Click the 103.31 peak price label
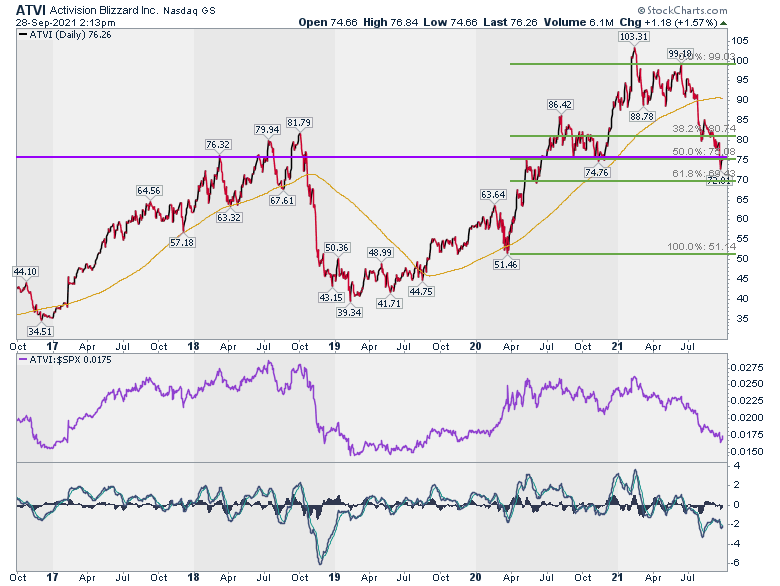Screen dimensions: 780x586 (633, 37)
